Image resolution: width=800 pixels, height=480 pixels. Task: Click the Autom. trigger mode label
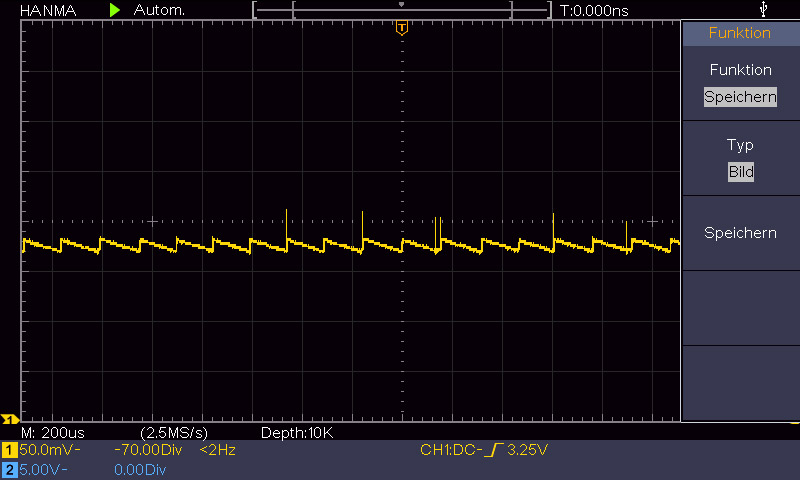coord(159,9)
